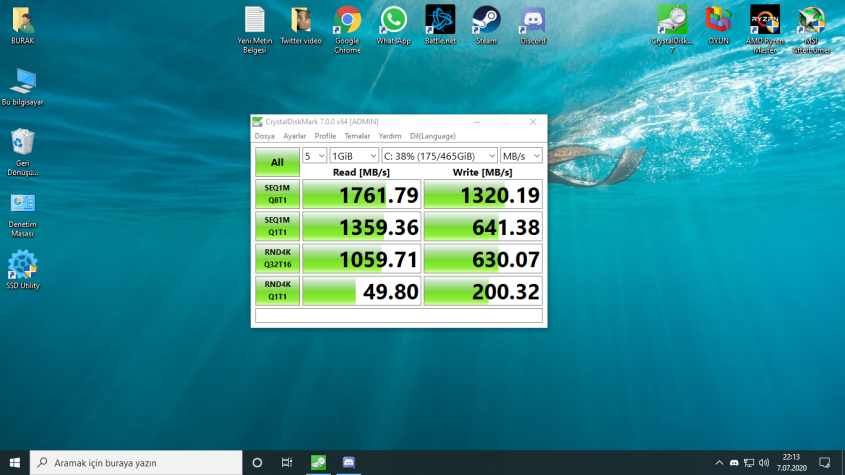Open the SSD Utility desktop icon
845x475 pixels.
click(22, 266)
